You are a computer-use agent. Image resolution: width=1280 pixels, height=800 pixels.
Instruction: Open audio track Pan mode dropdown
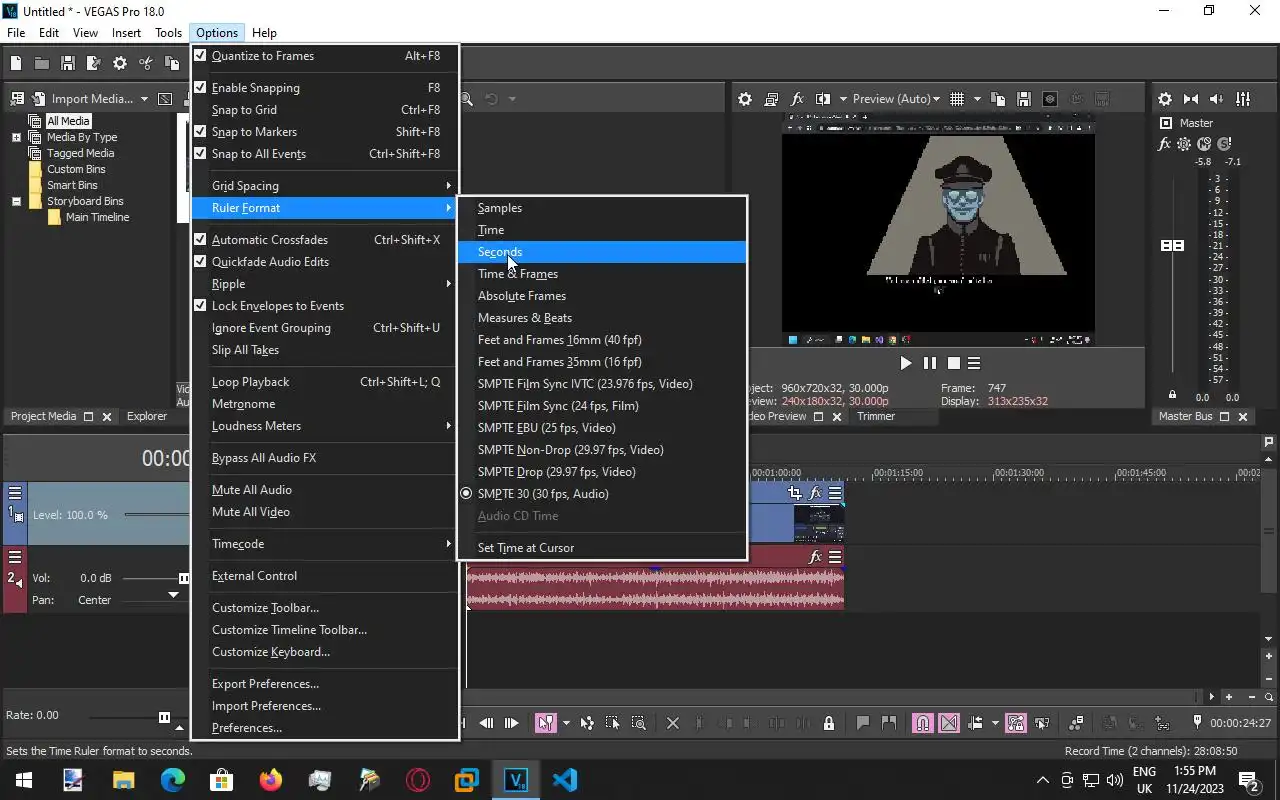pyautogui.click(x=173, y=595)
